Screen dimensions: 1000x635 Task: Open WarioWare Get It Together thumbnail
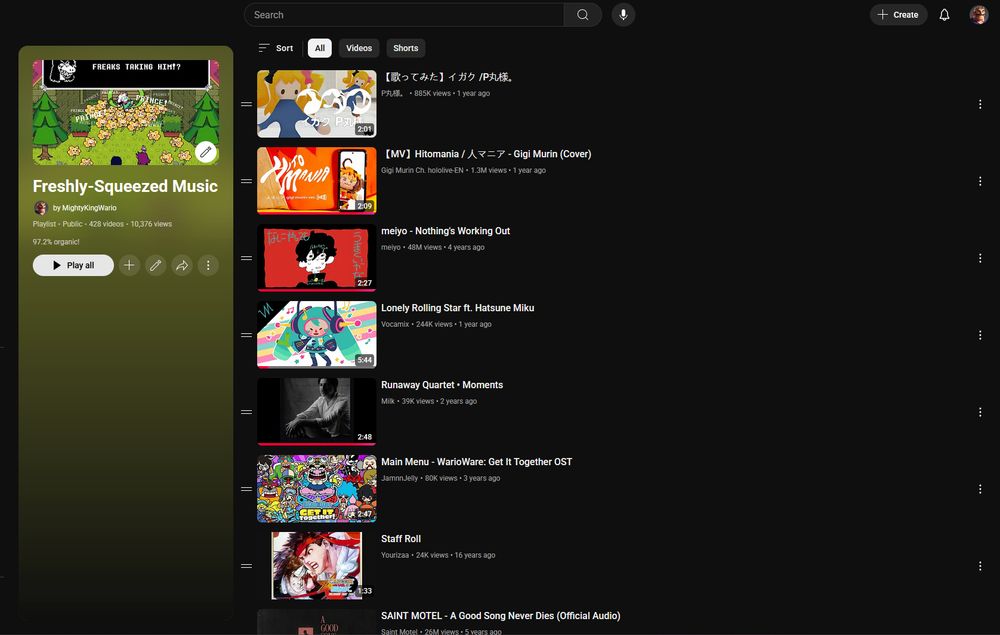[316, 488]
